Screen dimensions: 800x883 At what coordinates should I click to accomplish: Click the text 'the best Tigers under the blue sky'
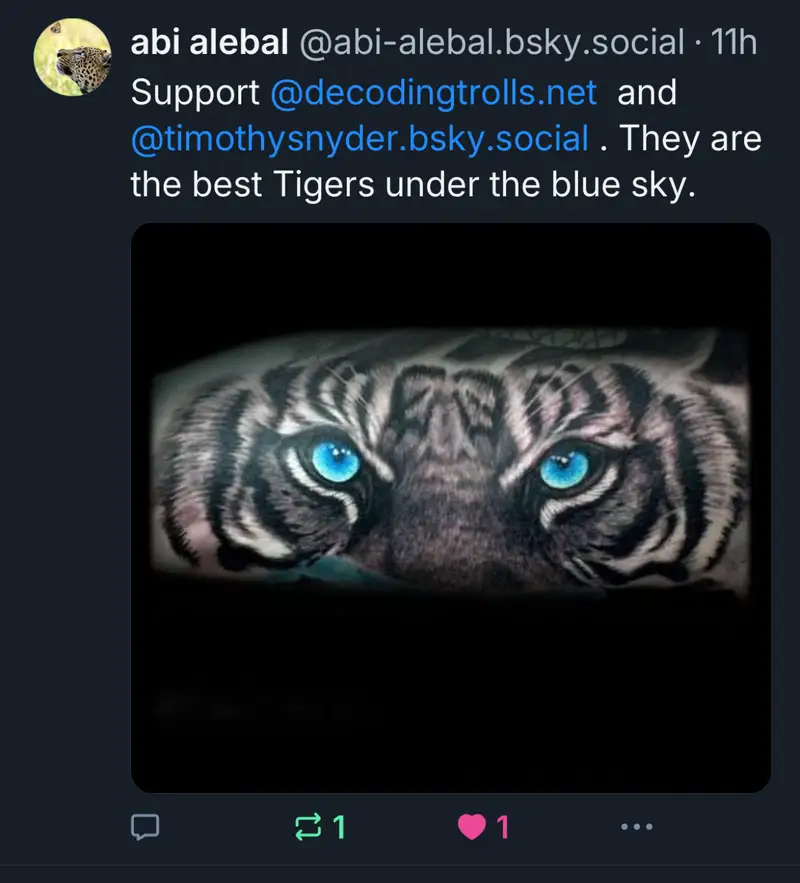412,184
